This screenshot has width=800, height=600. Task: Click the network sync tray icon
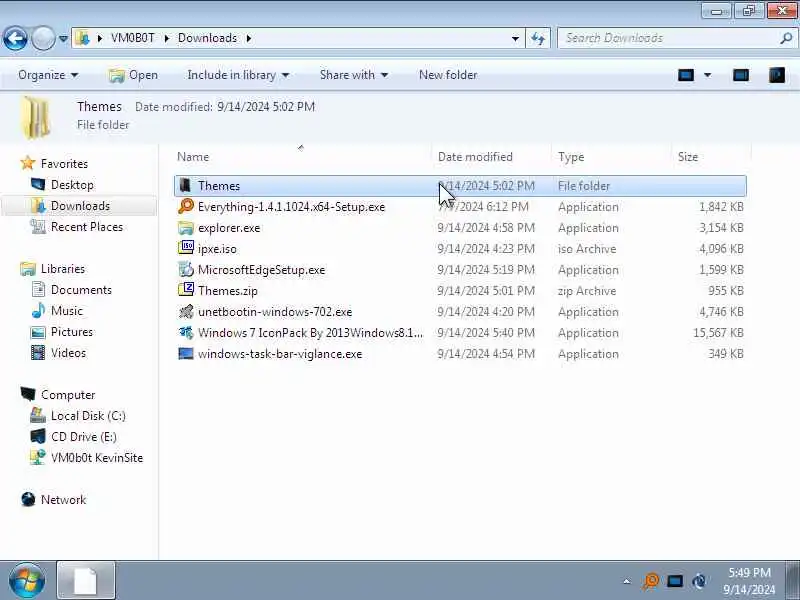click(x=699, y=581)
